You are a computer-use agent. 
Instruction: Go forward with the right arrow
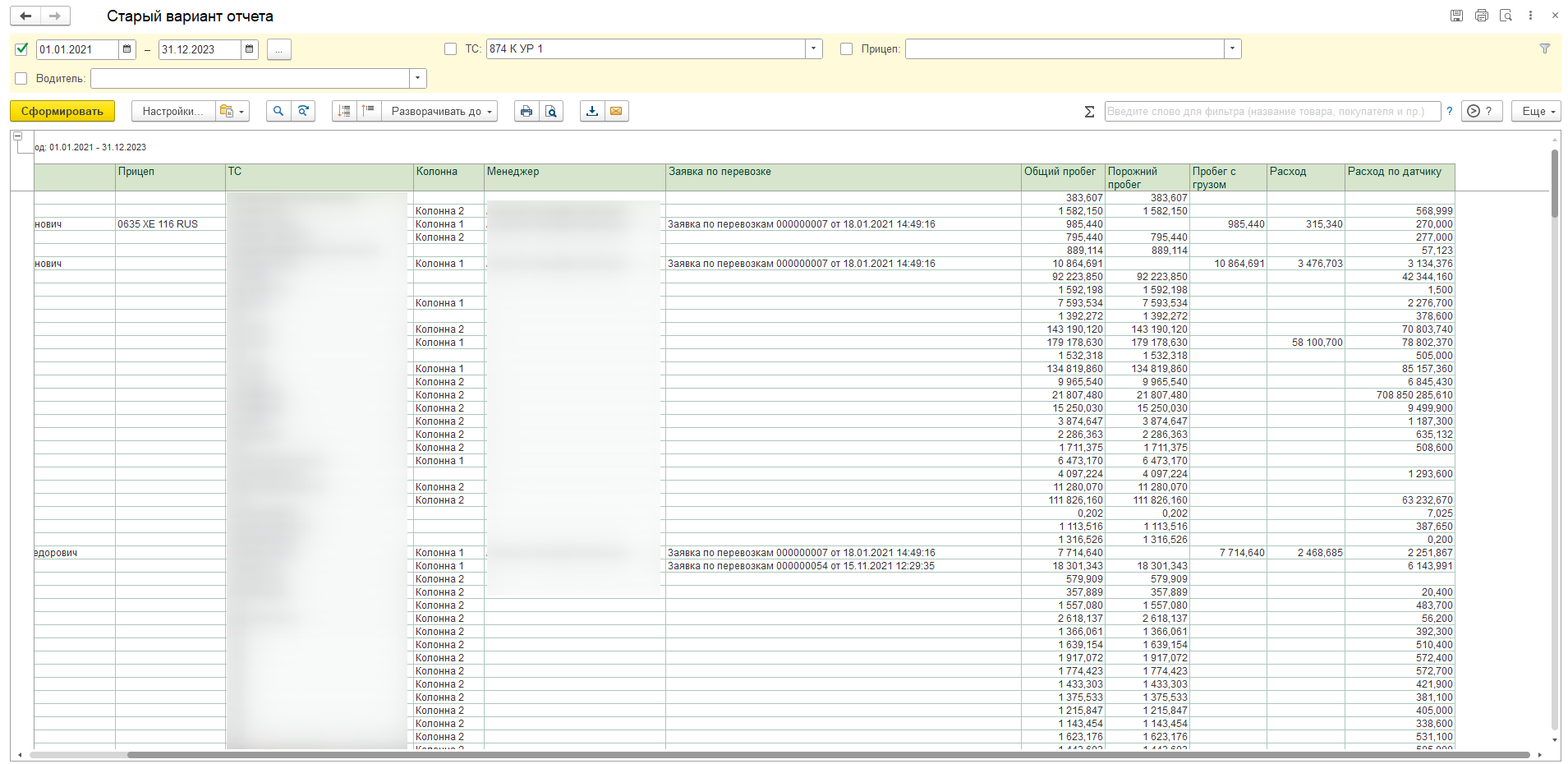55,16
